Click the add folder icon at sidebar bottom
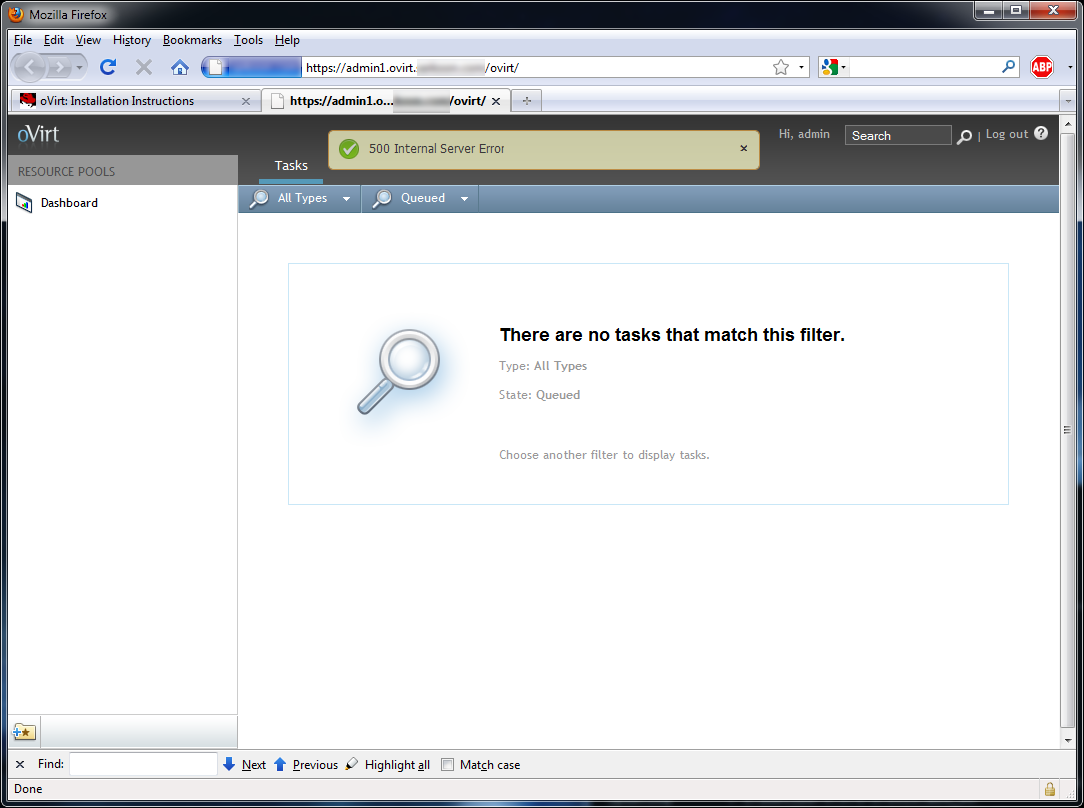Image resolution: width=1084 pixels, height=808 pixels. (23, 732)
